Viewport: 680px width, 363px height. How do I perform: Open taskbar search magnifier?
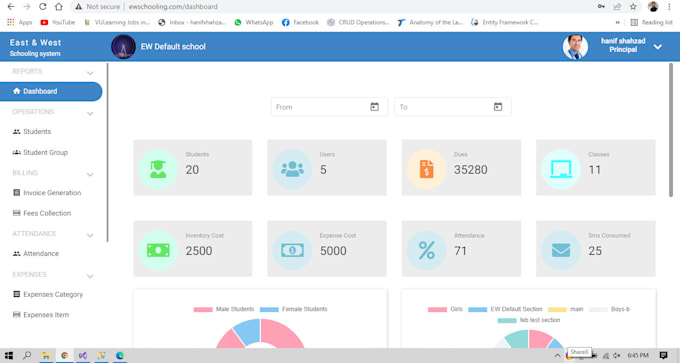(27, 355)
